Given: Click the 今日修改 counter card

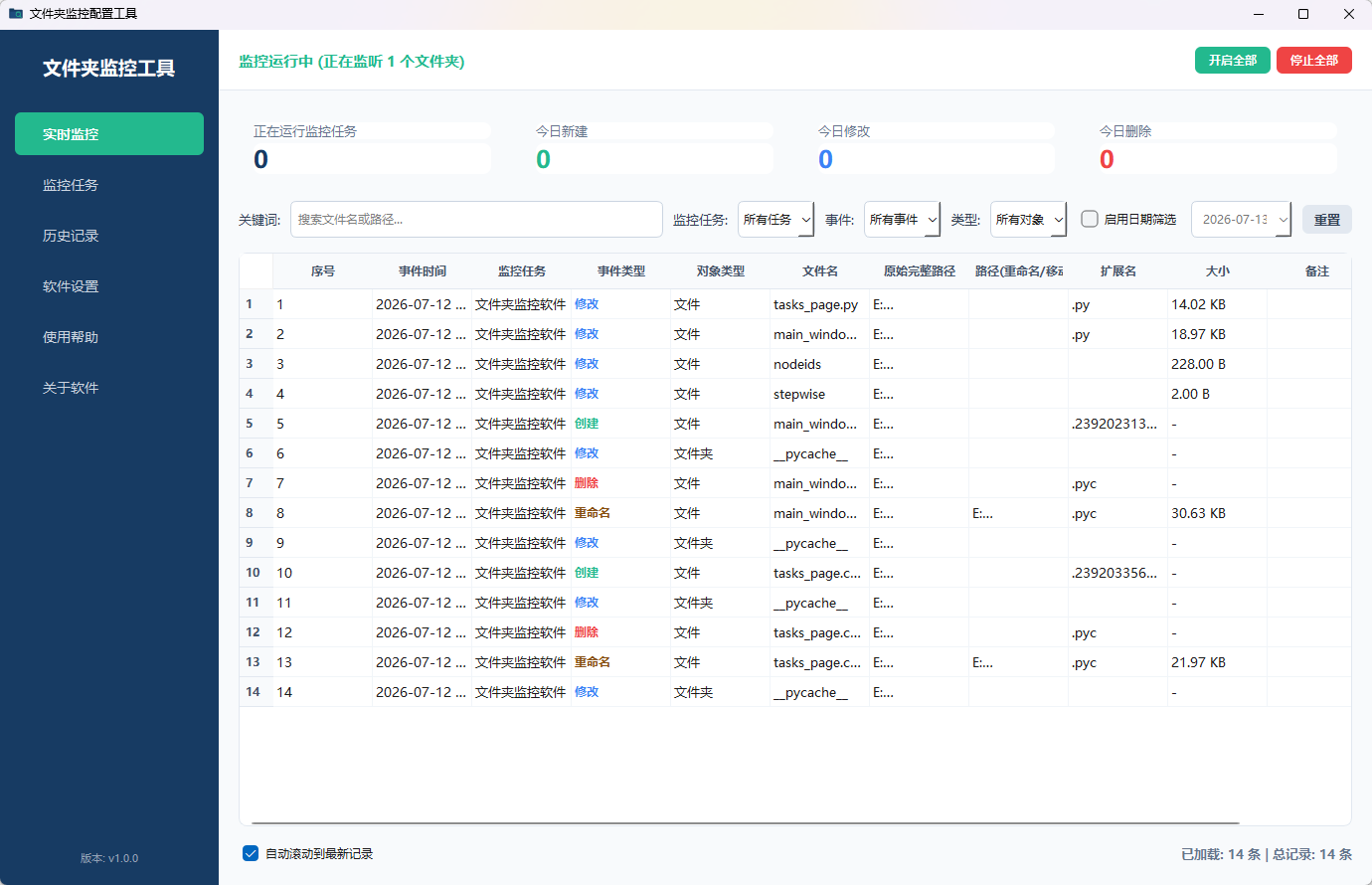Looking at the screenshot, I should (x=936, y=149).
